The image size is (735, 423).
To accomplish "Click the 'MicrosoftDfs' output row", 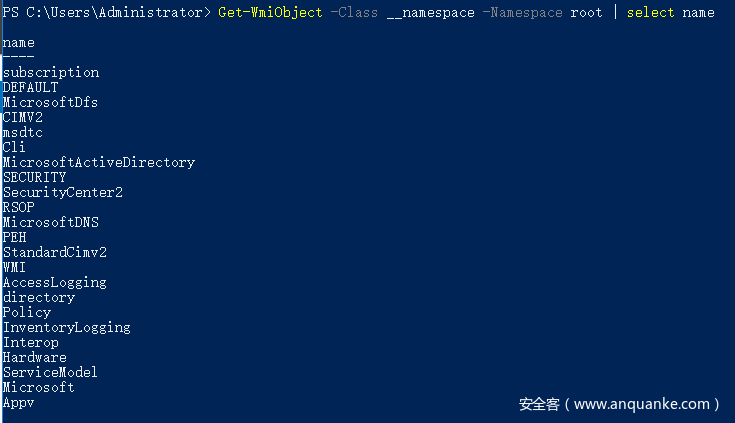I will (x=50, y=102).
